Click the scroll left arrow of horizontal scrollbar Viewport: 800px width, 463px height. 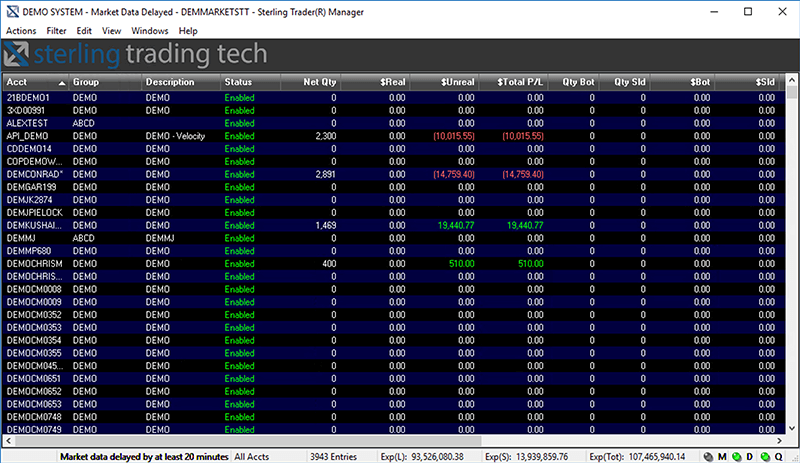tap(9, 441)
